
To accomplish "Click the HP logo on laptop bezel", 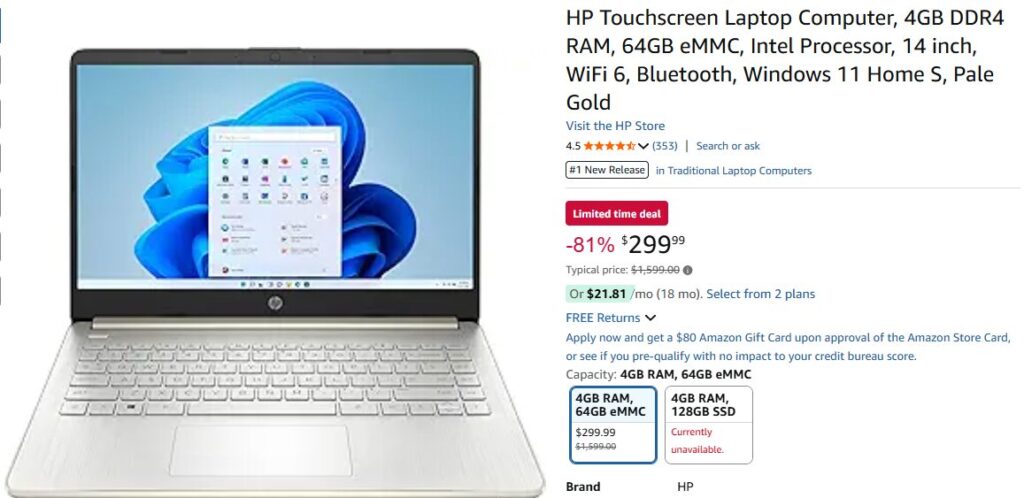I will click(275, 303).
